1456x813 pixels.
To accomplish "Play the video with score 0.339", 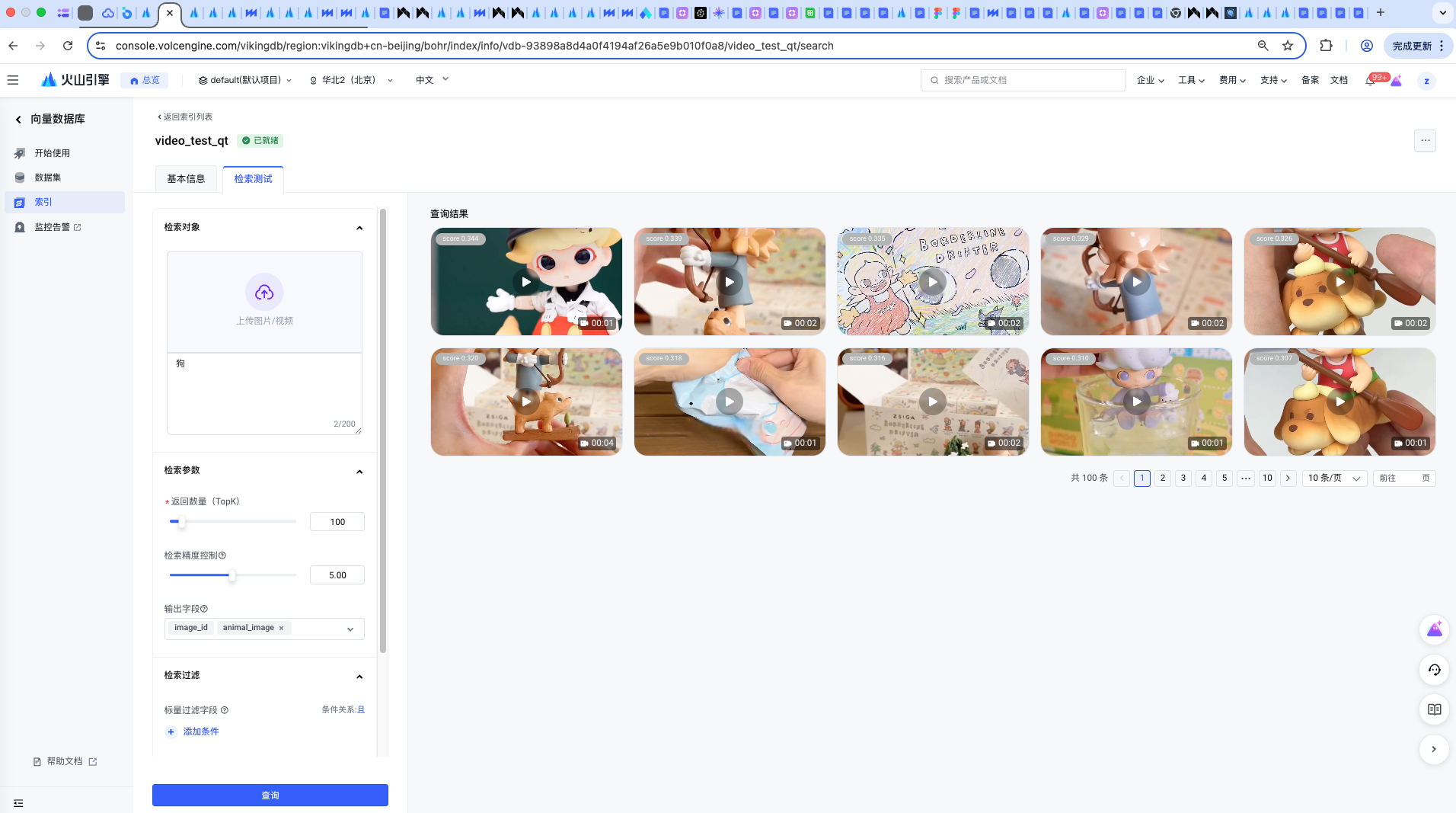I will [x=730, y=282].
